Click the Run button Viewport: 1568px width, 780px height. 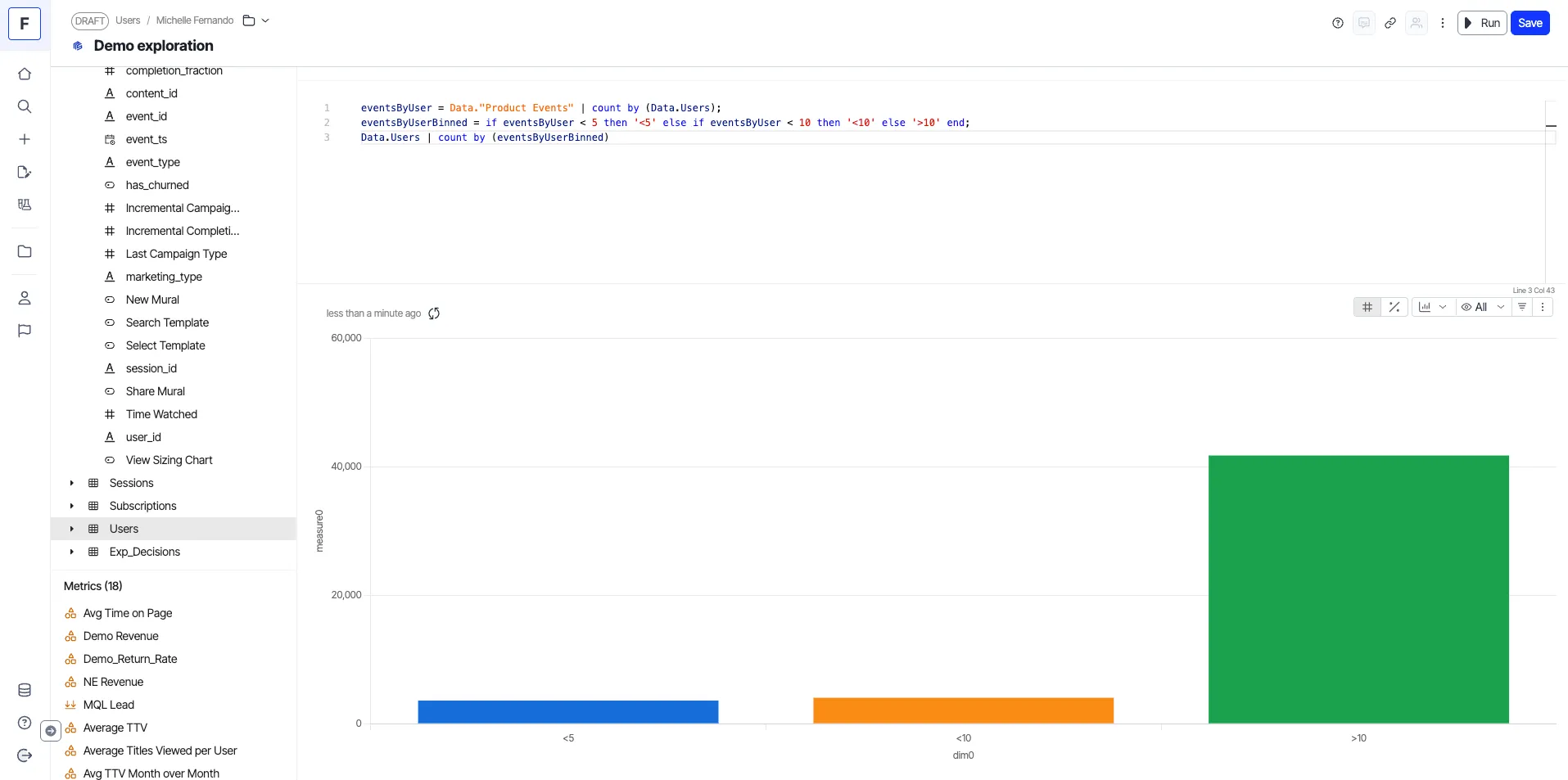coord(1482,23)
